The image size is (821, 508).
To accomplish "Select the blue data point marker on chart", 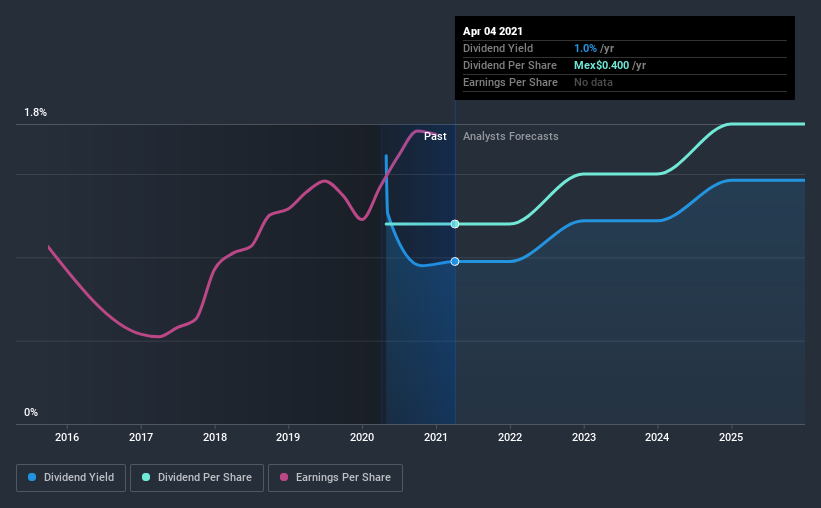I will (455, 261).
